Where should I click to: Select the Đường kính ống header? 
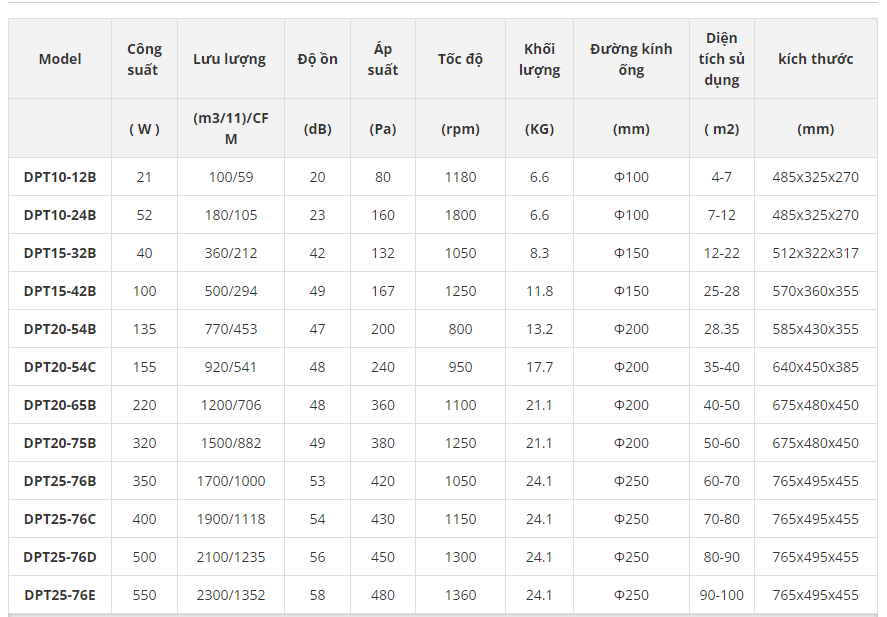(x=631, y=59)
